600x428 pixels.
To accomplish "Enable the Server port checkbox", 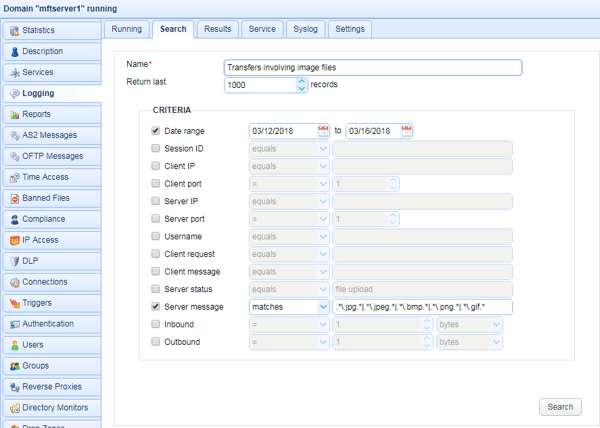I will (x=155, y=218).
